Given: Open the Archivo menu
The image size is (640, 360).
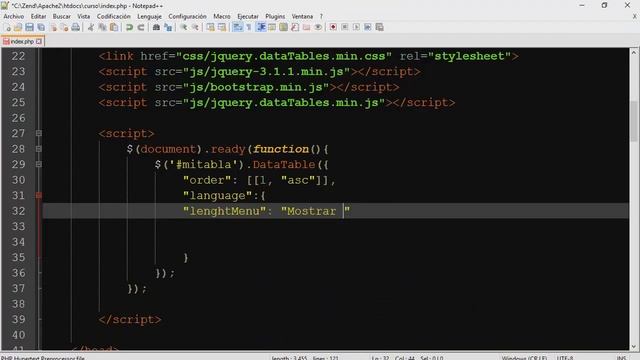Looking at the screenshot, I should tap(13, 16).
